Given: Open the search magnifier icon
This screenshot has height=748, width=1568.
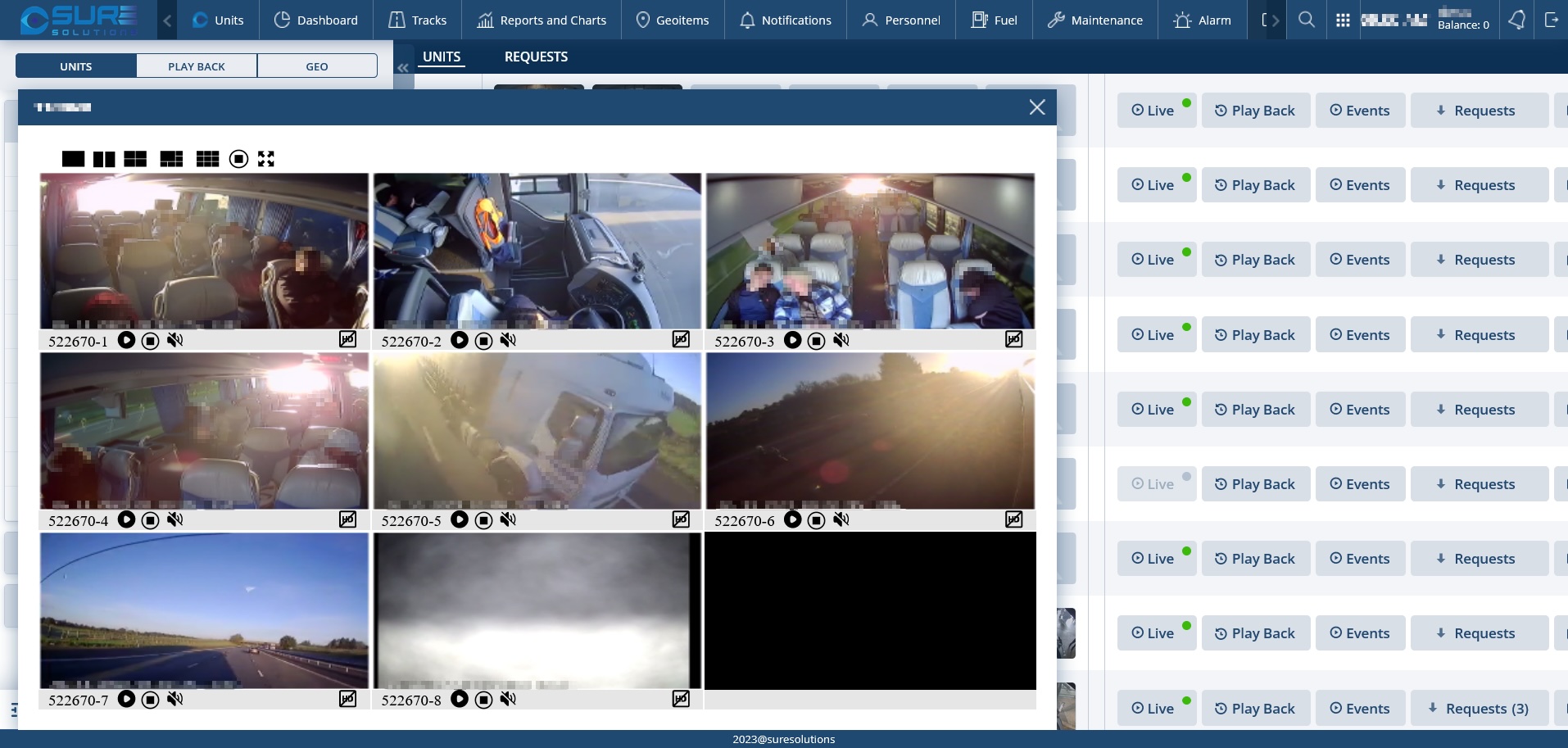Looking at the screenshot, I should point(1307,20).
